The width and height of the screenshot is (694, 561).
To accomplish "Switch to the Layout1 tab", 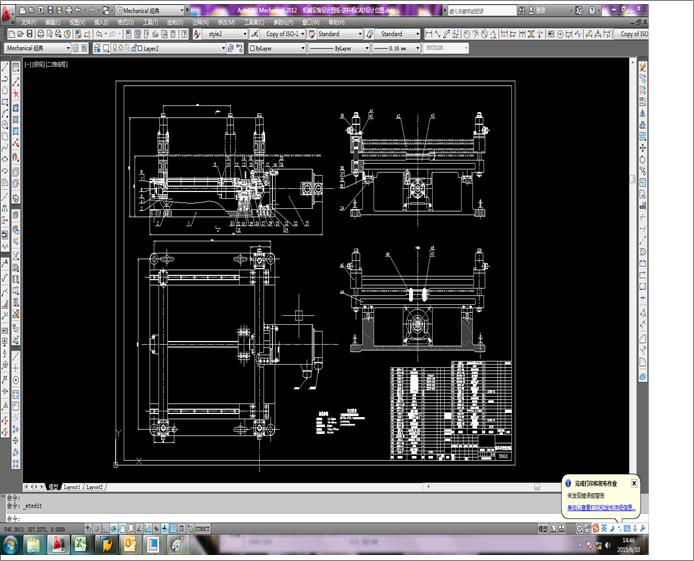I will (x=71, y=486).
